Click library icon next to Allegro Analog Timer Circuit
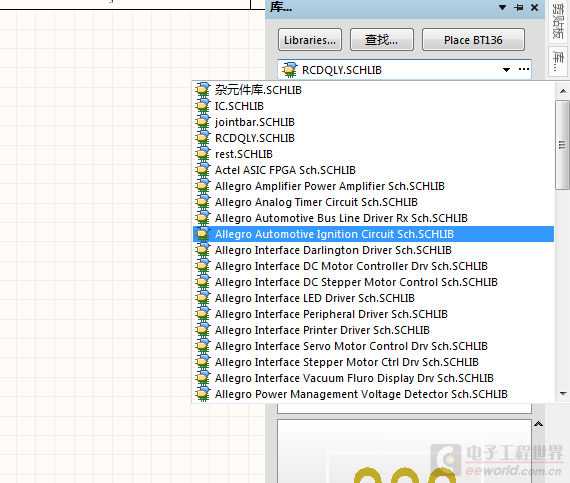The image size is (570, 483). pyautogui.click(x=202, y=202)
